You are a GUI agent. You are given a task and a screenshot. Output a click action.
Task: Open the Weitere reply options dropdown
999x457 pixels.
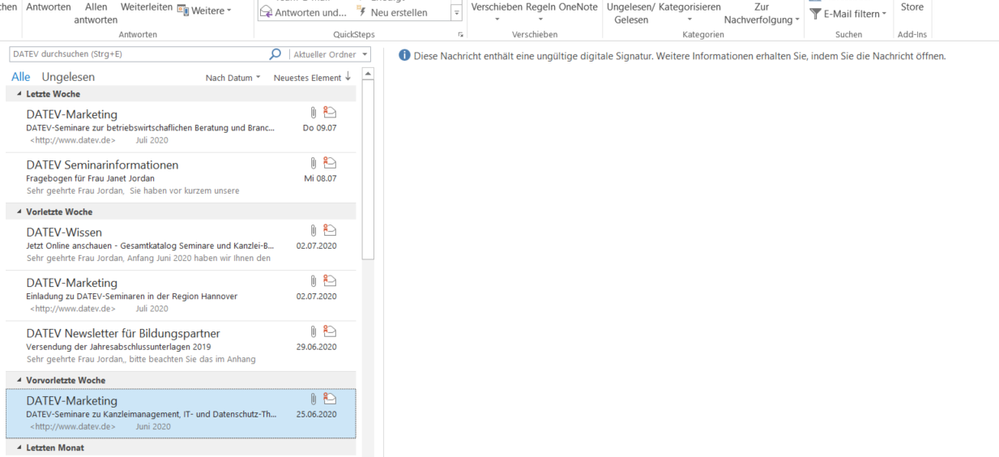click(x=205, y=10)
